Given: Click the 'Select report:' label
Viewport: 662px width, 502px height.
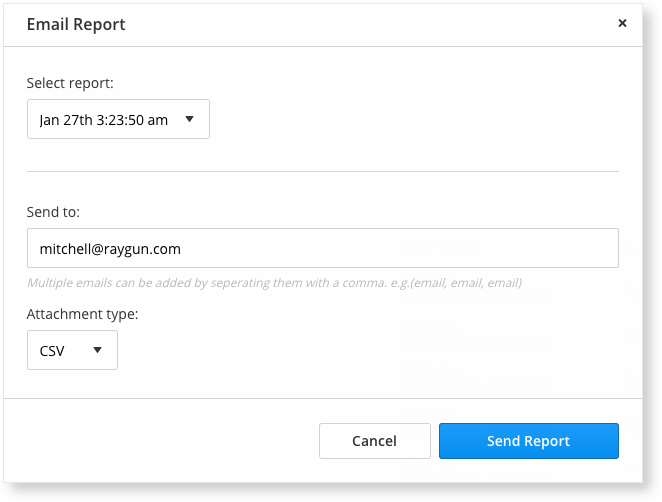Looking at the screenshot, I should click(70, 83).
